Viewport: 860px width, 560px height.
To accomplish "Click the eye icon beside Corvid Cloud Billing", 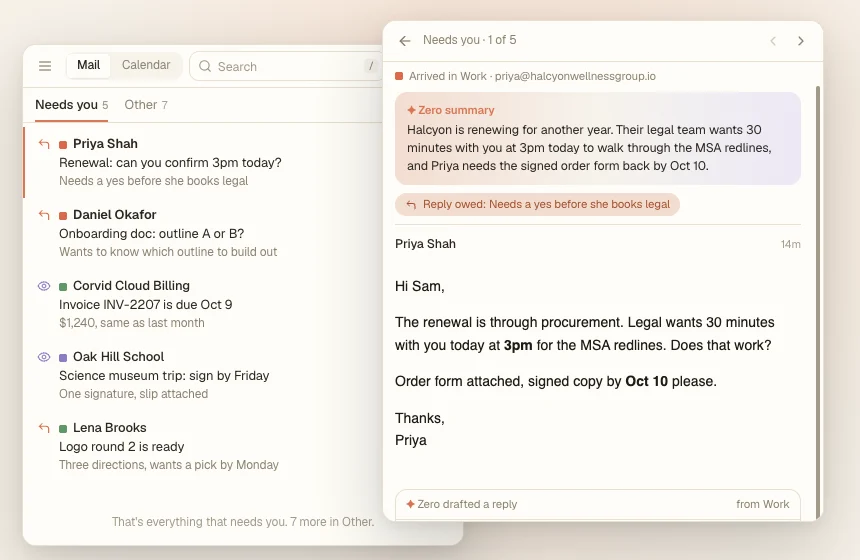I will [x=44, y=286].
